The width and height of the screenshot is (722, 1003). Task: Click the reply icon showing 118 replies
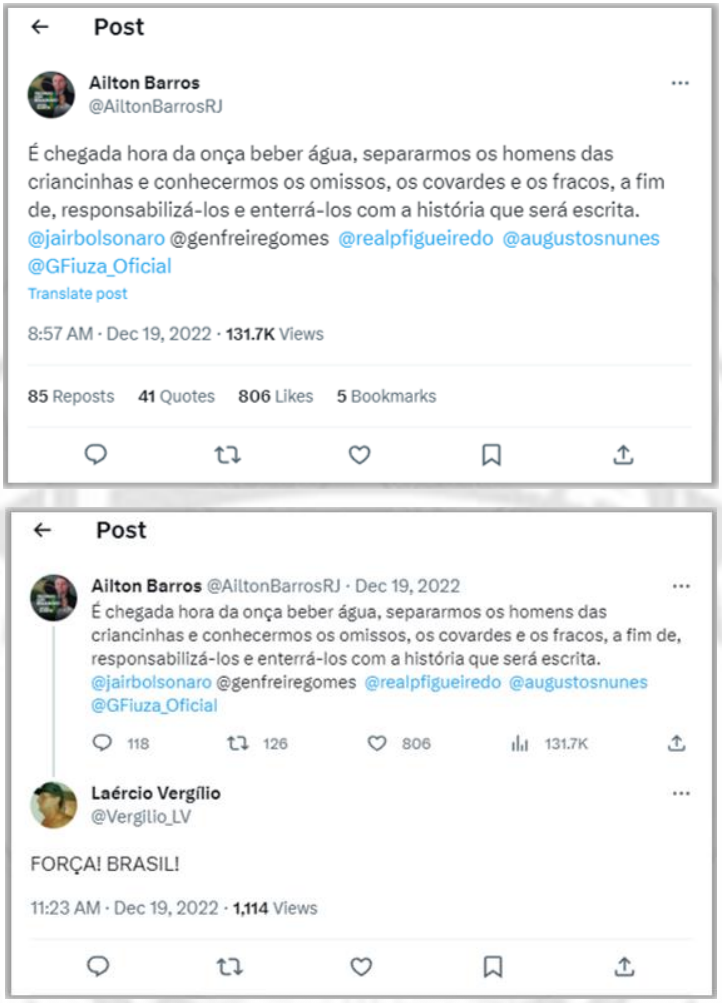tap(103, 743)
